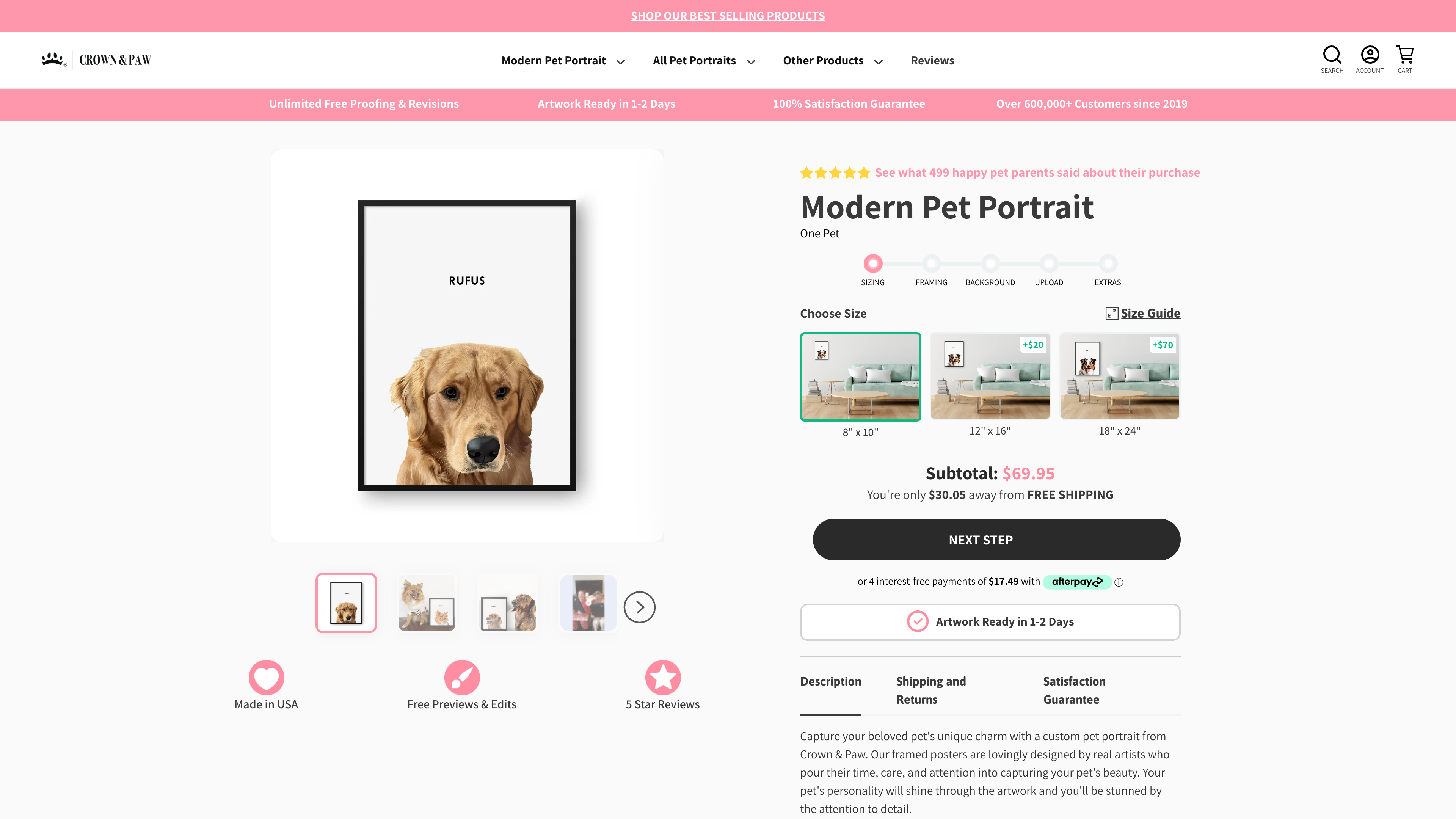Viewport: 1456px width, 819px height.
Task: Click the NEXT STEP button
Action: (x=996, y=540)
